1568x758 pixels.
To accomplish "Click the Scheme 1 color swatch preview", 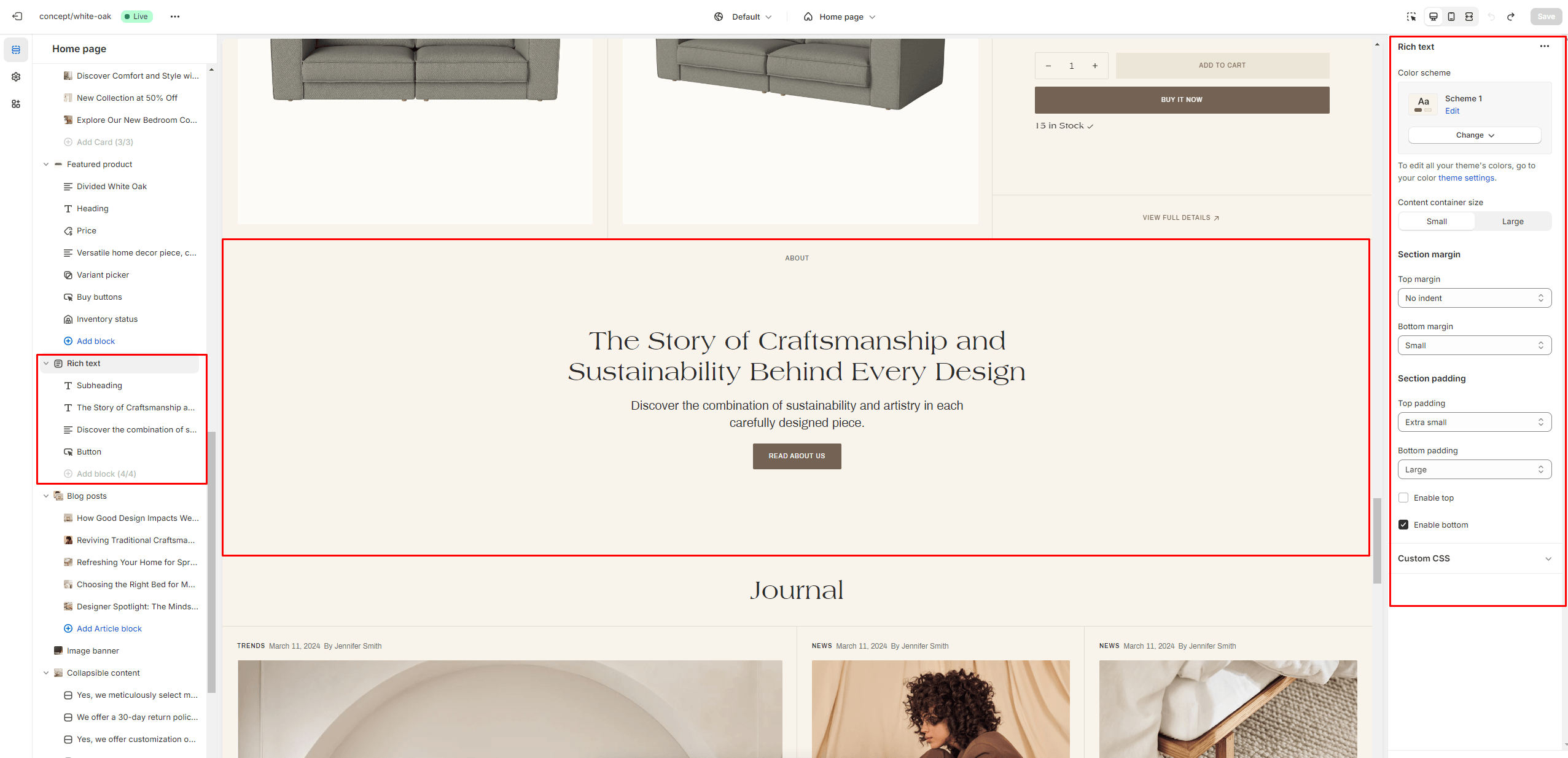I will [x=1423, y=104].
